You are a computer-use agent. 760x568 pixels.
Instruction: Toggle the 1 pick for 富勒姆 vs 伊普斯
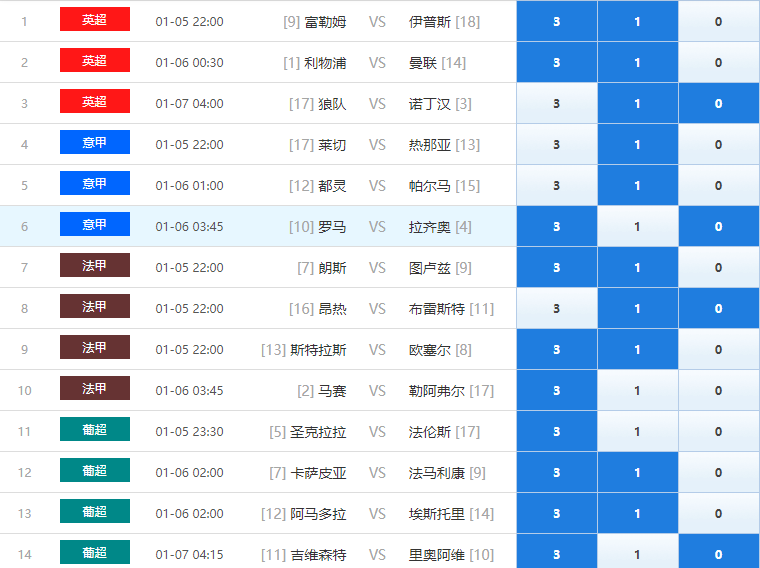(x=638, y=21)
